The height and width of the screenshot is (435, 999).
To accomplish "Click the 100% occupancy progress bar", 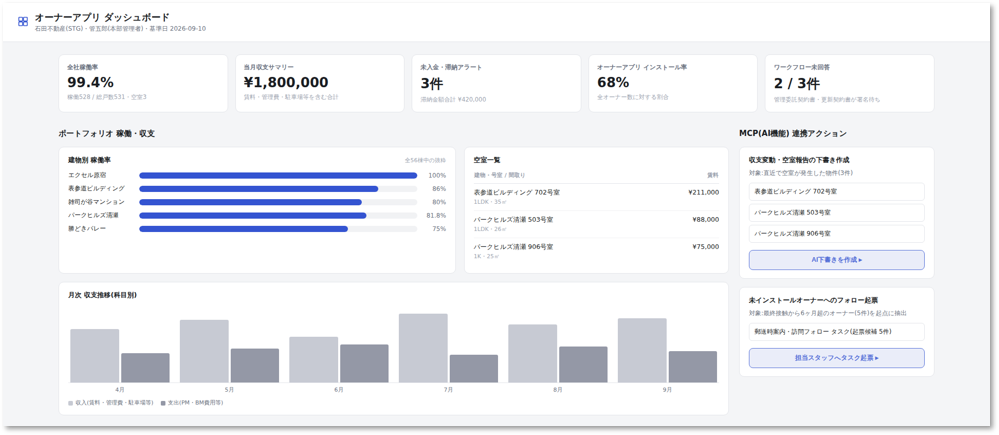I will 278,175.
